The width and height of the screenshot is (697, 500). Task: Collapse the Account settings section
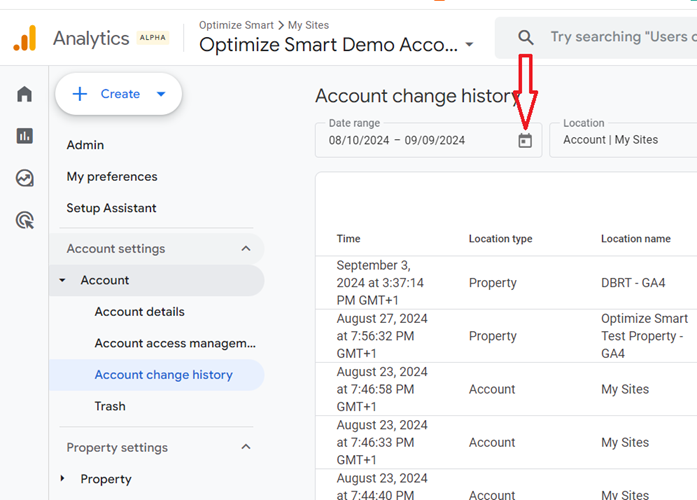click(246, 248)
